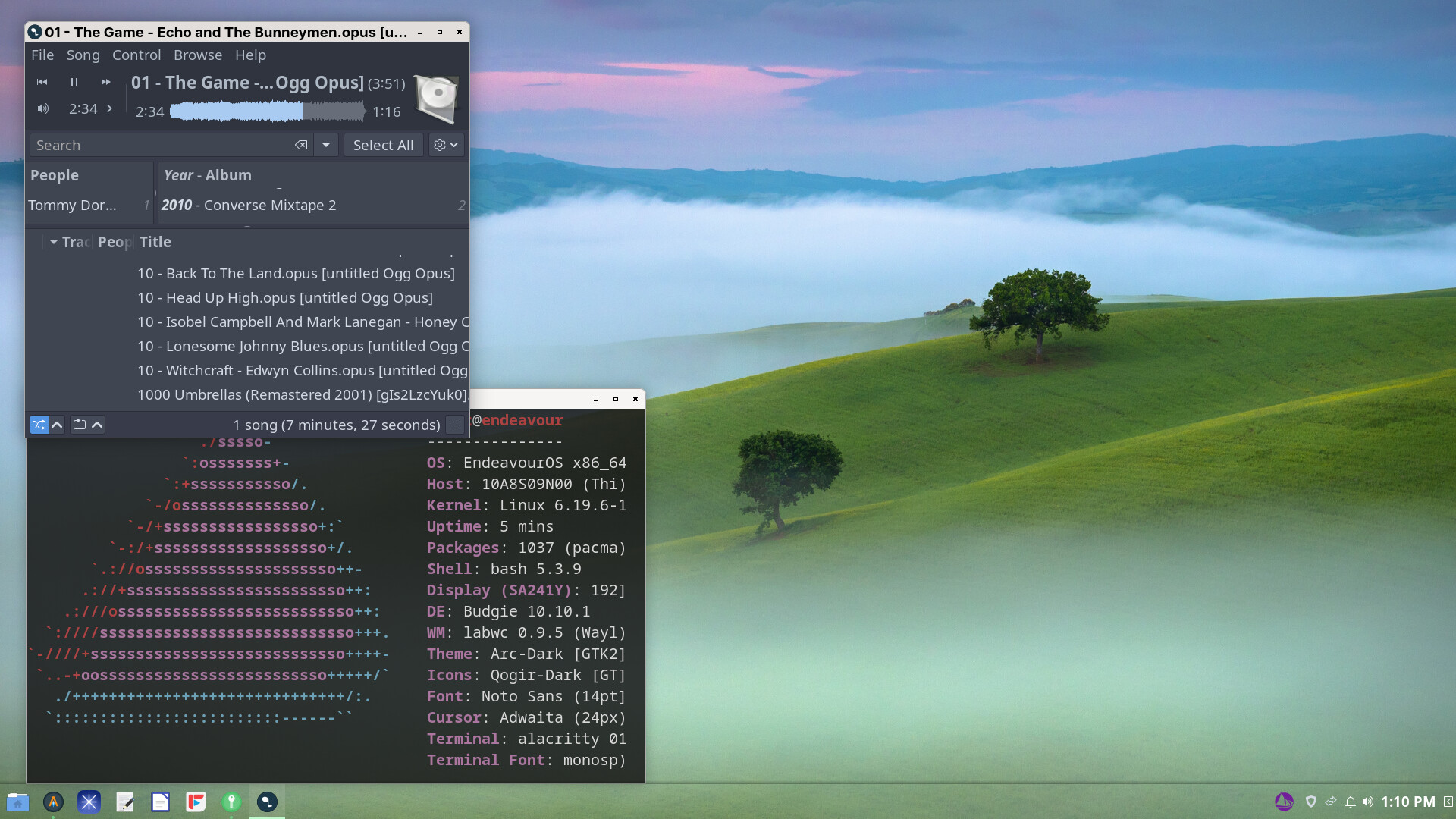Image resolution: width=1456 pixels, height=819 pixels.
Task: Skip to the previous track
Action: coord(42,82)
